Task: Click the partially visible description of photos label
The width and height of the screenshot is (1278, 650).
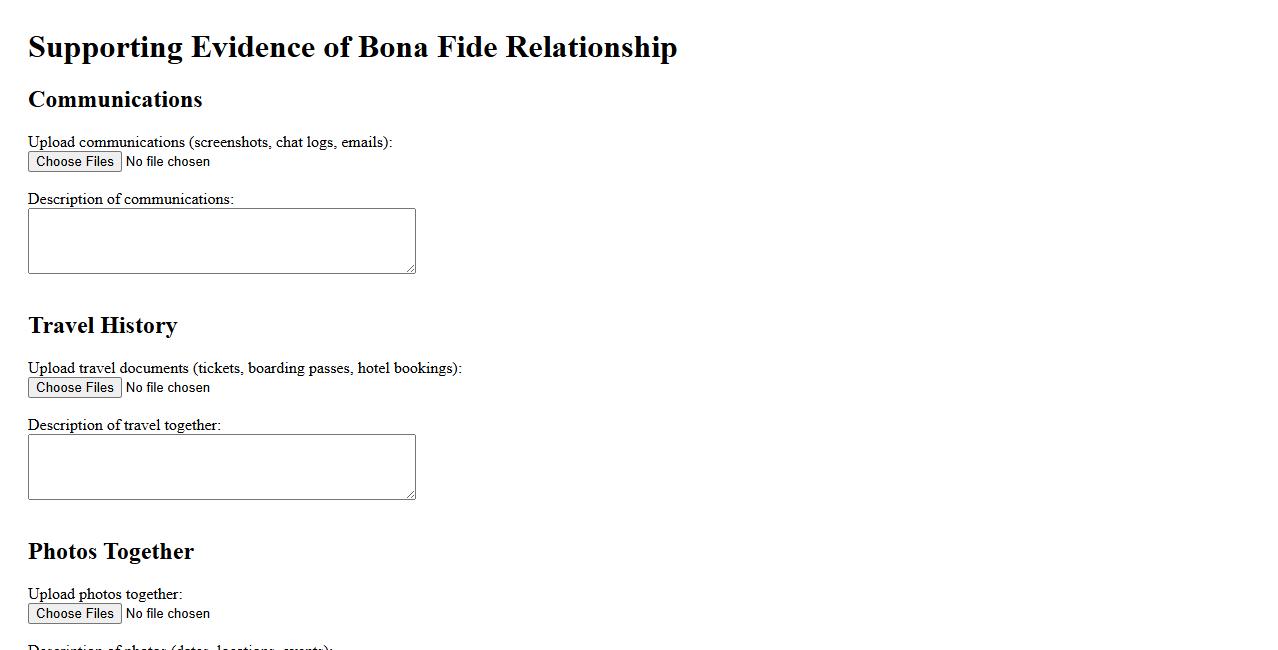Action: tap(180, 646)
